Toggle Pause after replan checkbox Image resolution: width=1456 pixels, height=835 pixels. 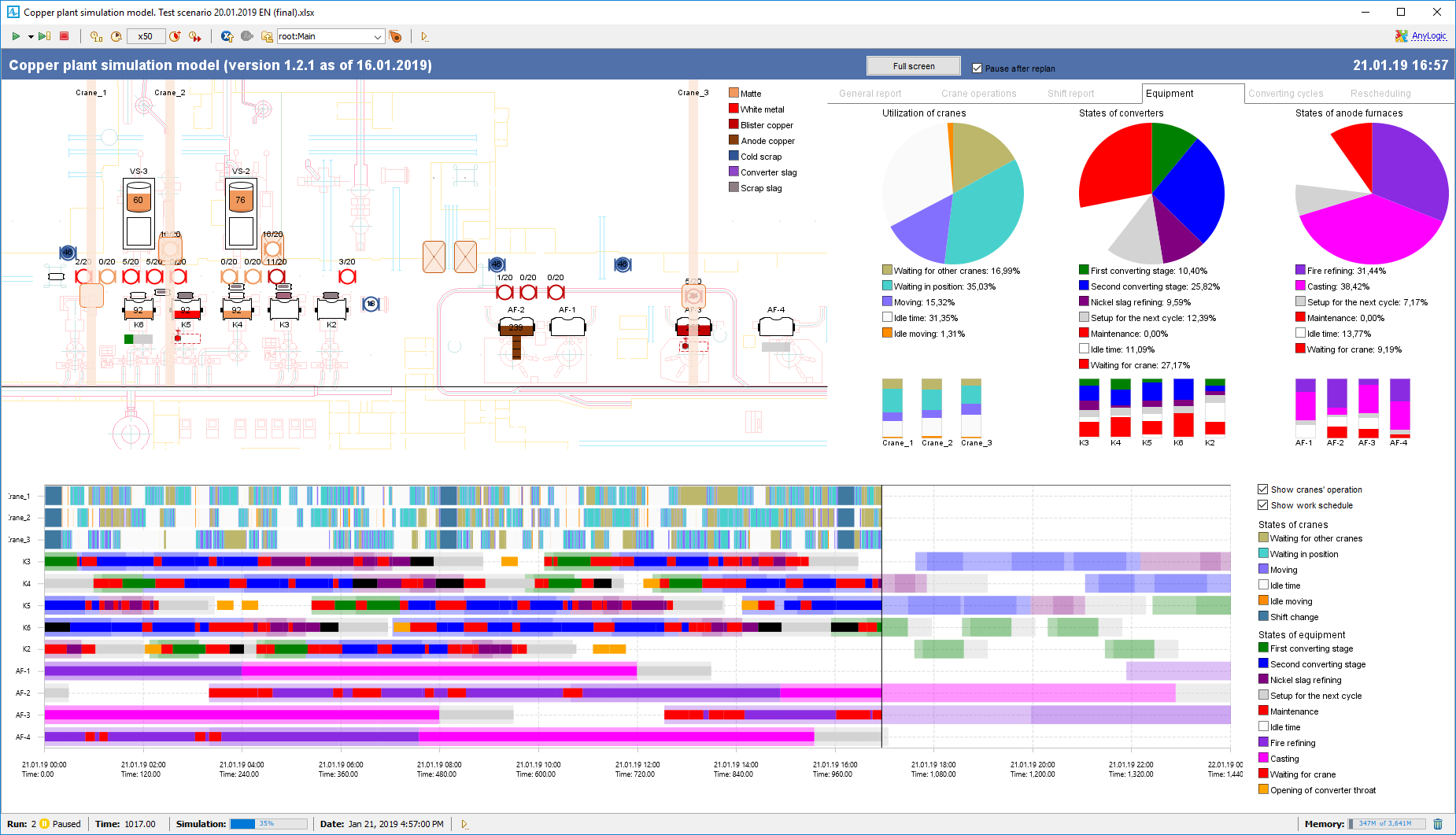977,68
